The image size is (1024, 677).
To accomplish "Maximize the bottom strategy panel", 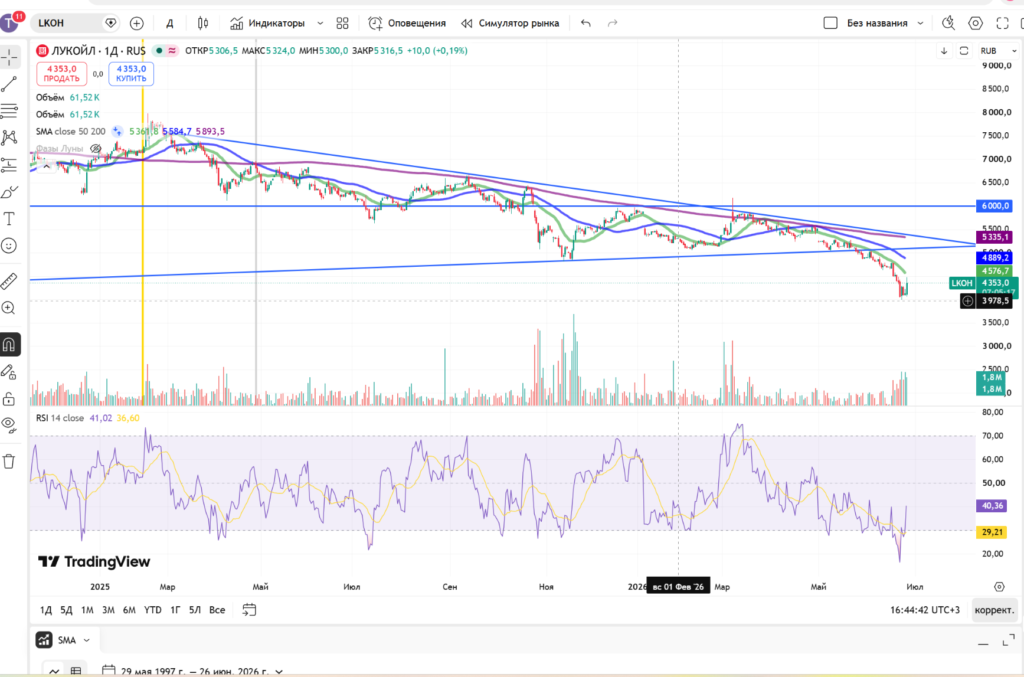I will point(1008,640).
